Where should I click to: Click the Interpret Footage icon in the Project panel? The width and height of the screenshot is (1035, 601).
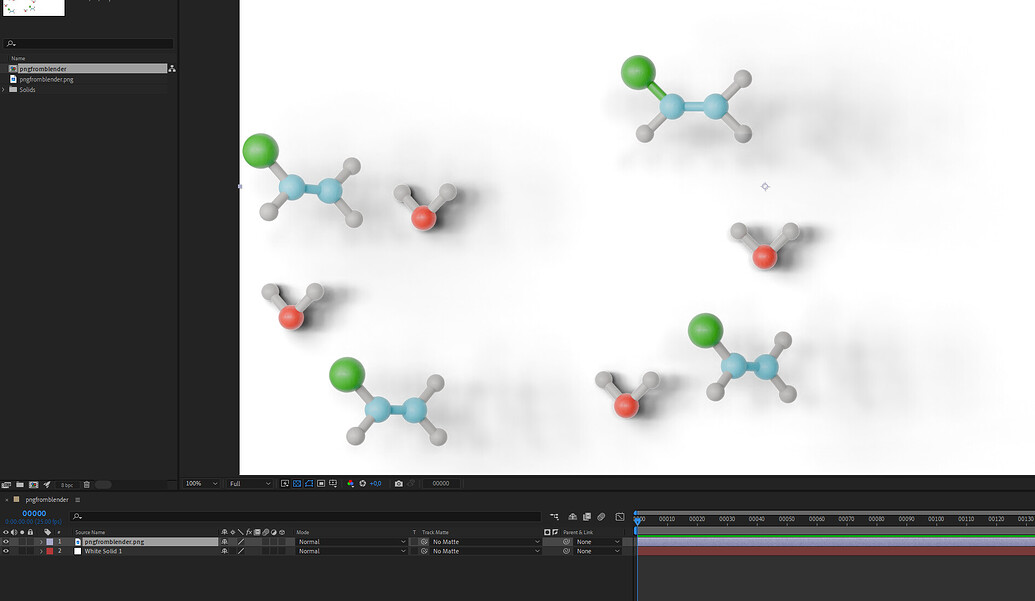[6, 485]
